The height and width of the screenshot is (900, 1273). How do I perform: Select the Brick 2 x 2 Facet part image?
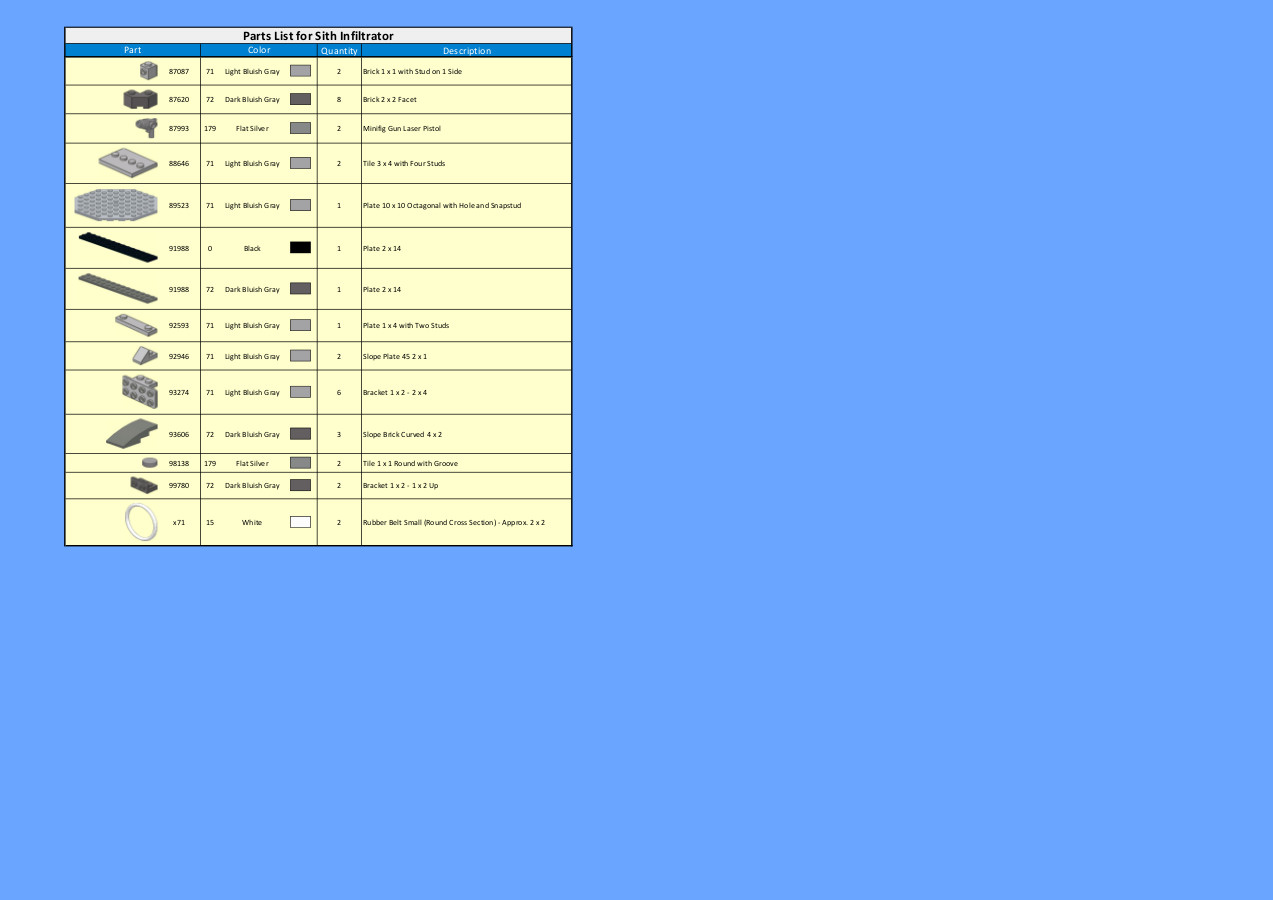(140, 99)
